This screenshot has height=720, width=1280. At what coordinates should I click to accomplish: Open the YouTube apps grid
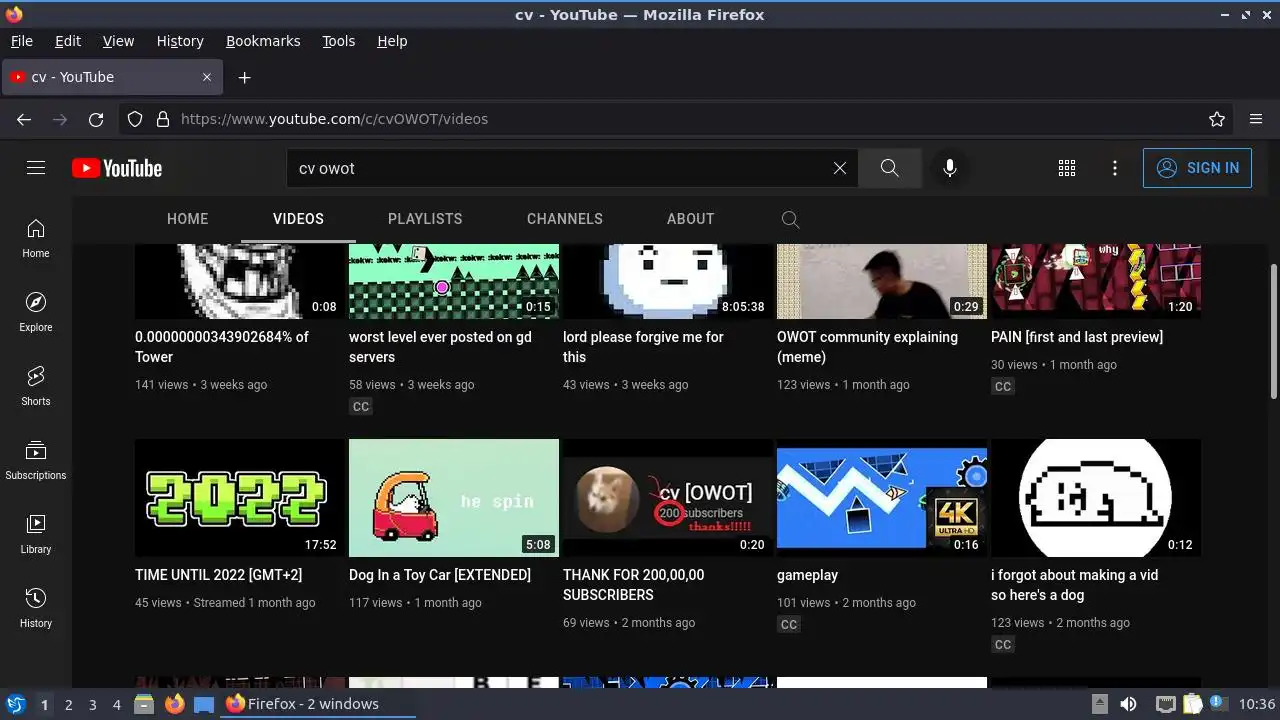1067,168
